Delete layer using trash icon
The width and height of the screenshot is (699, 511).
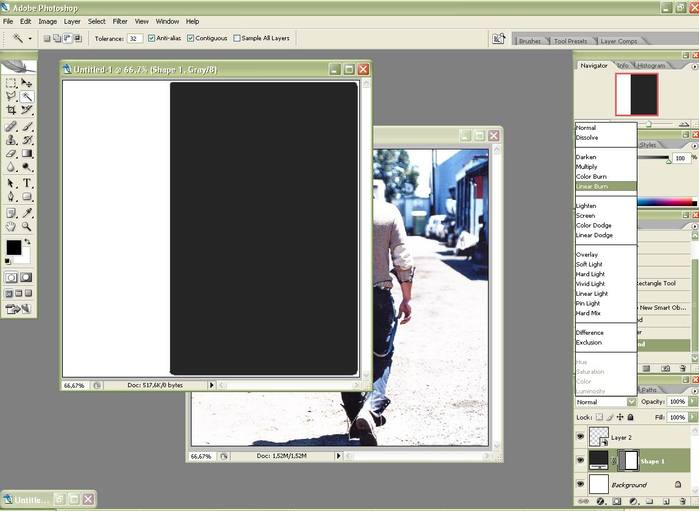click(x=682, y=502)
